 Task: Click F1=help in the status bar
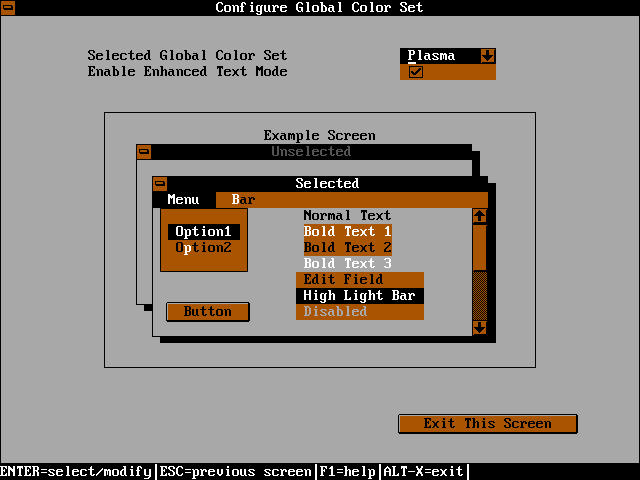[x=347, y=472]
